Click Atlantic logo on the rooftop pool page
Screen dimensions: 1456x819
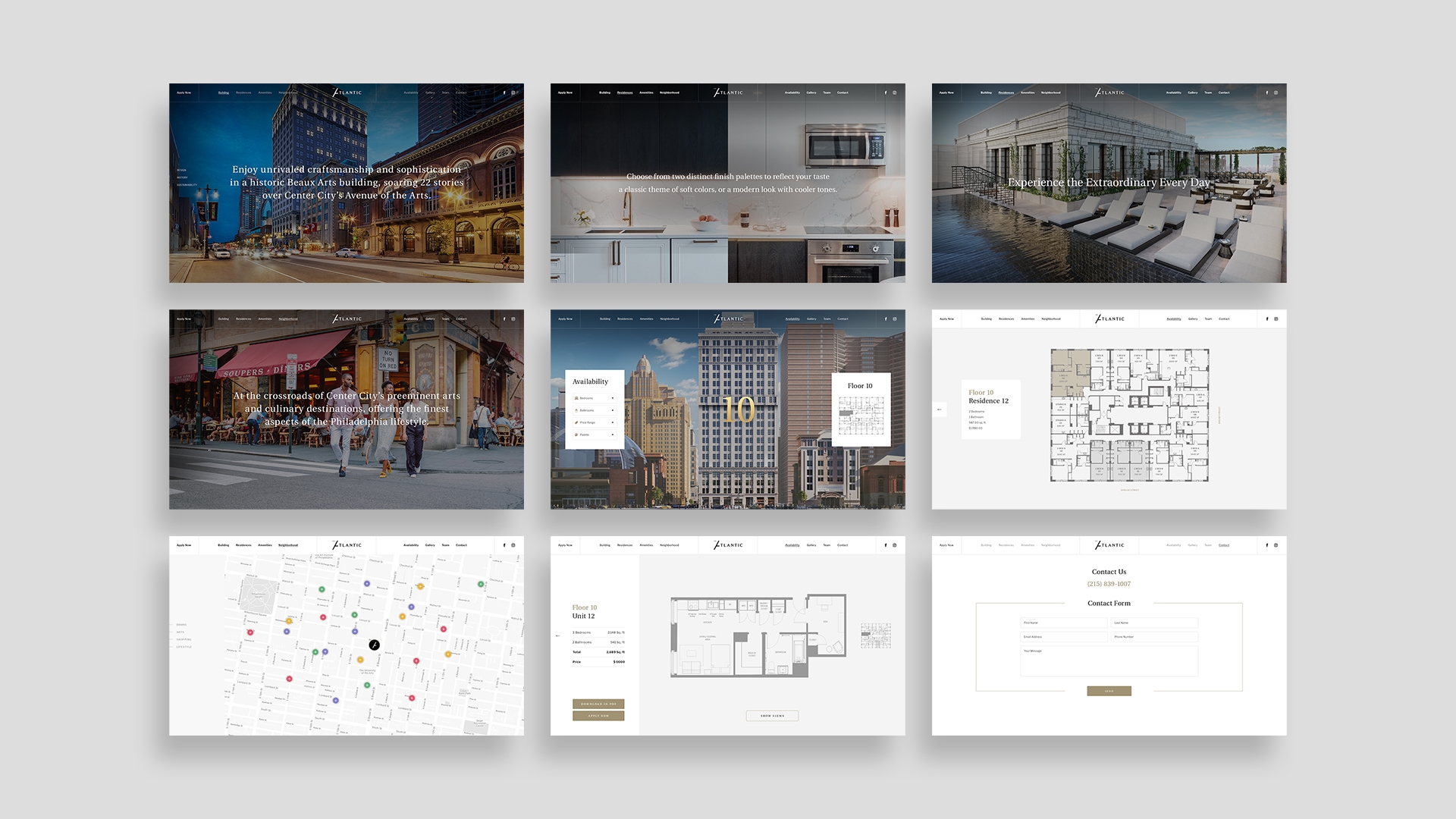coord(1109,93)
